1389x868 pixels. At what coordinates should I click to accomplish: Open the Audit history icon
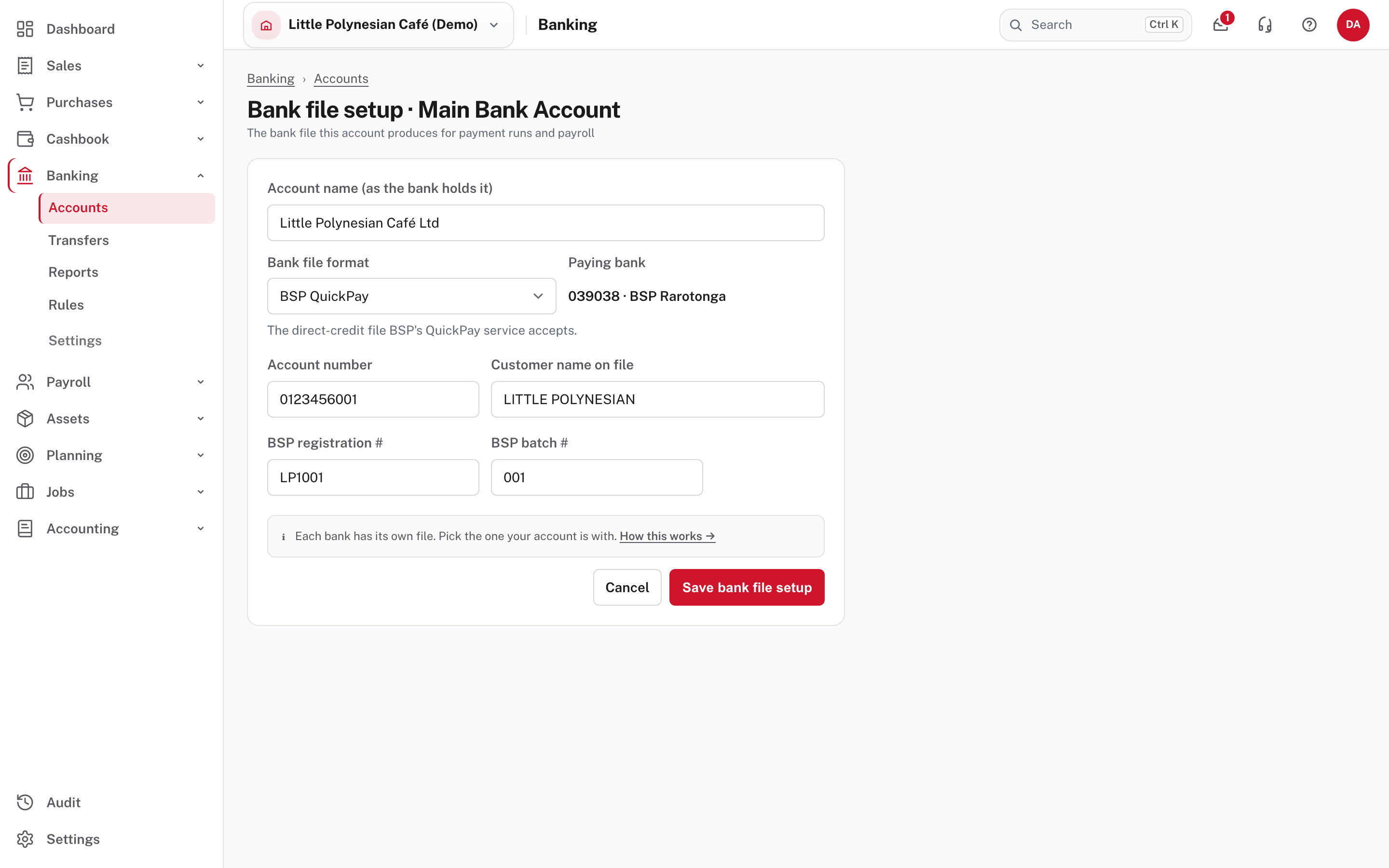(x=25, y=802)
